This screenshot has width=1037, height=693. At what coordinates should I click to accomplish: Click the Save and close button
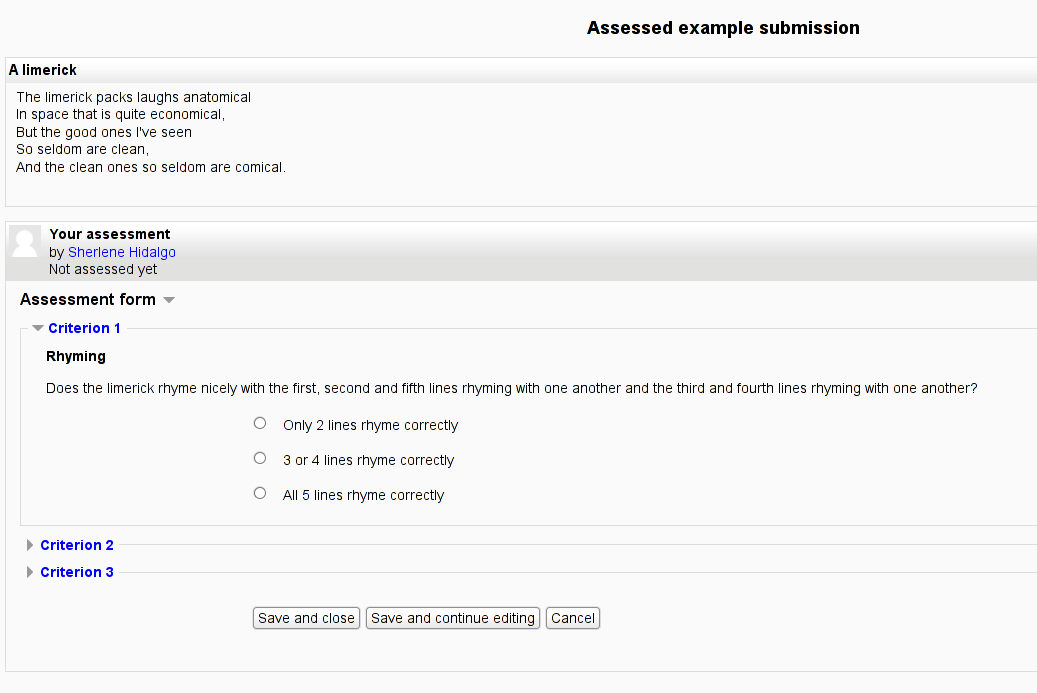tap(306, 618)
